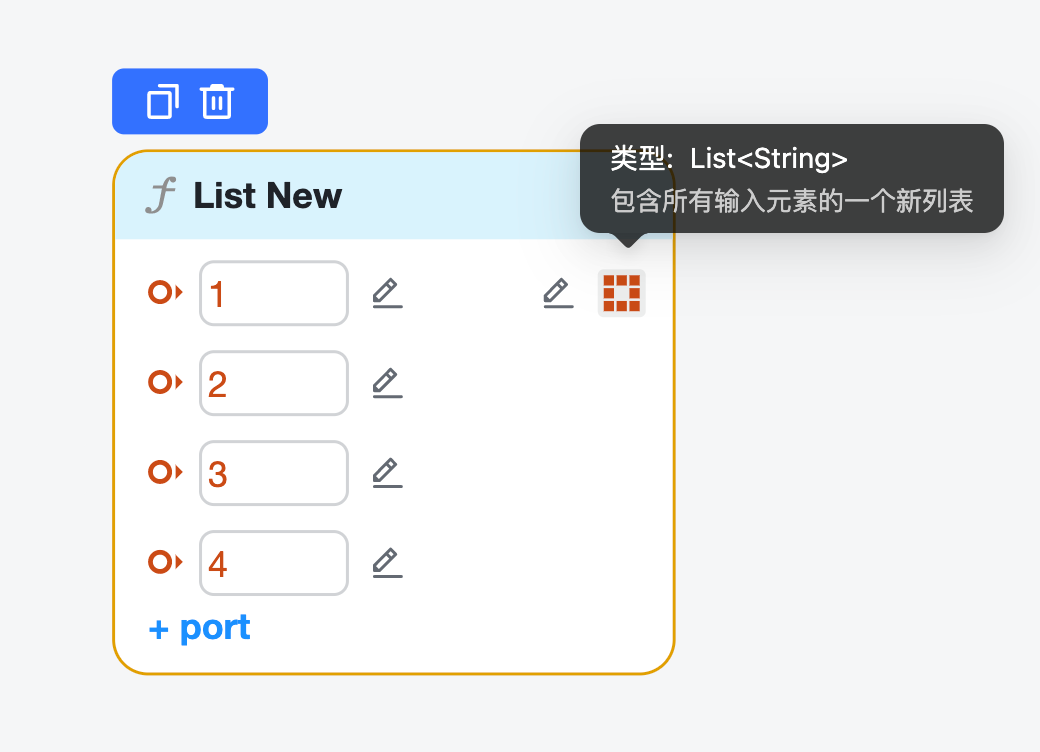Image resolution: width=1040 pixels, height=752 pixels.
Task: Click the fourth input port connector
Action: tap(163, 563)
